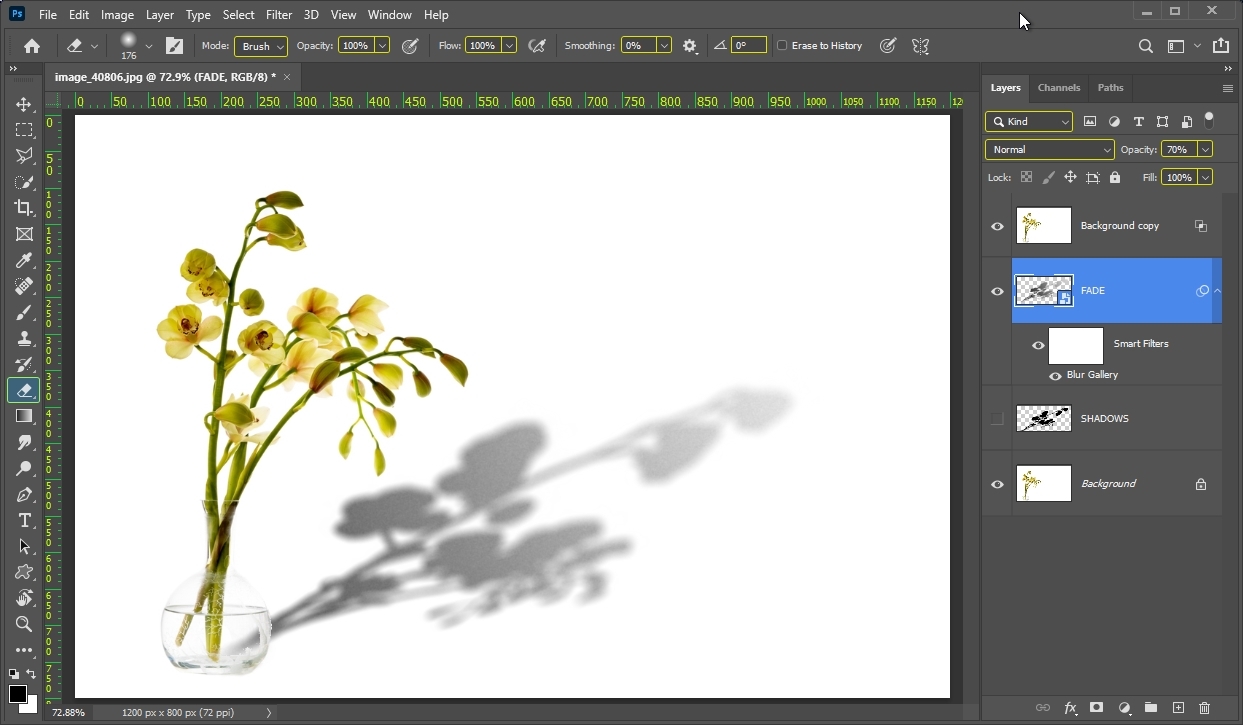Select the Path Selection arrow tool
The height and width of the screenshot is (725, 1243).
coord(24,546)
